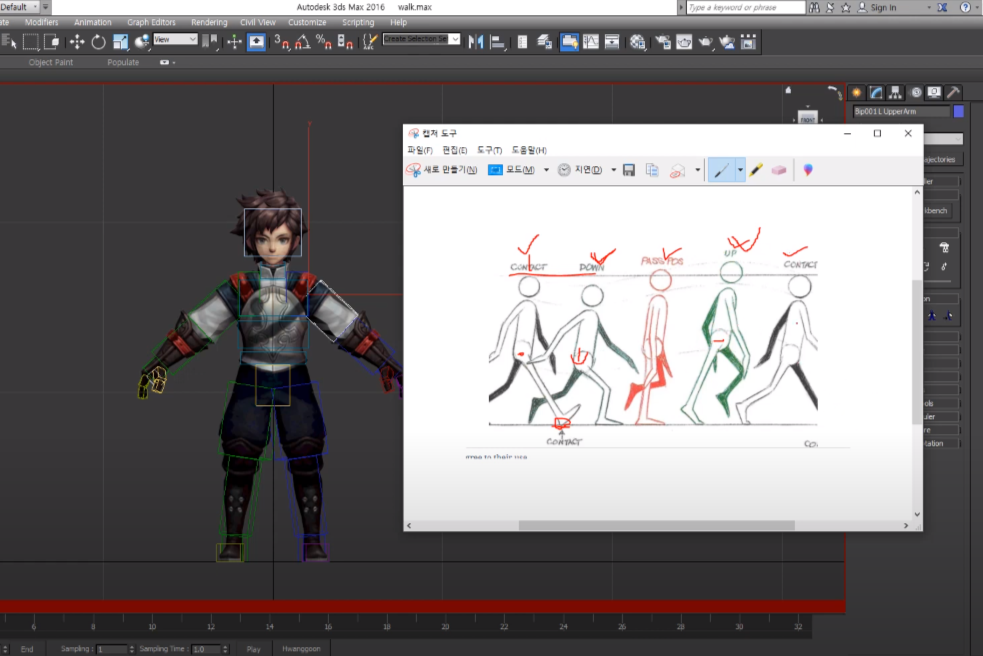This screenshot has height=656, width=983.
Task: Click the Use Pivot Point Center icon
Action: tap(209, 42)
